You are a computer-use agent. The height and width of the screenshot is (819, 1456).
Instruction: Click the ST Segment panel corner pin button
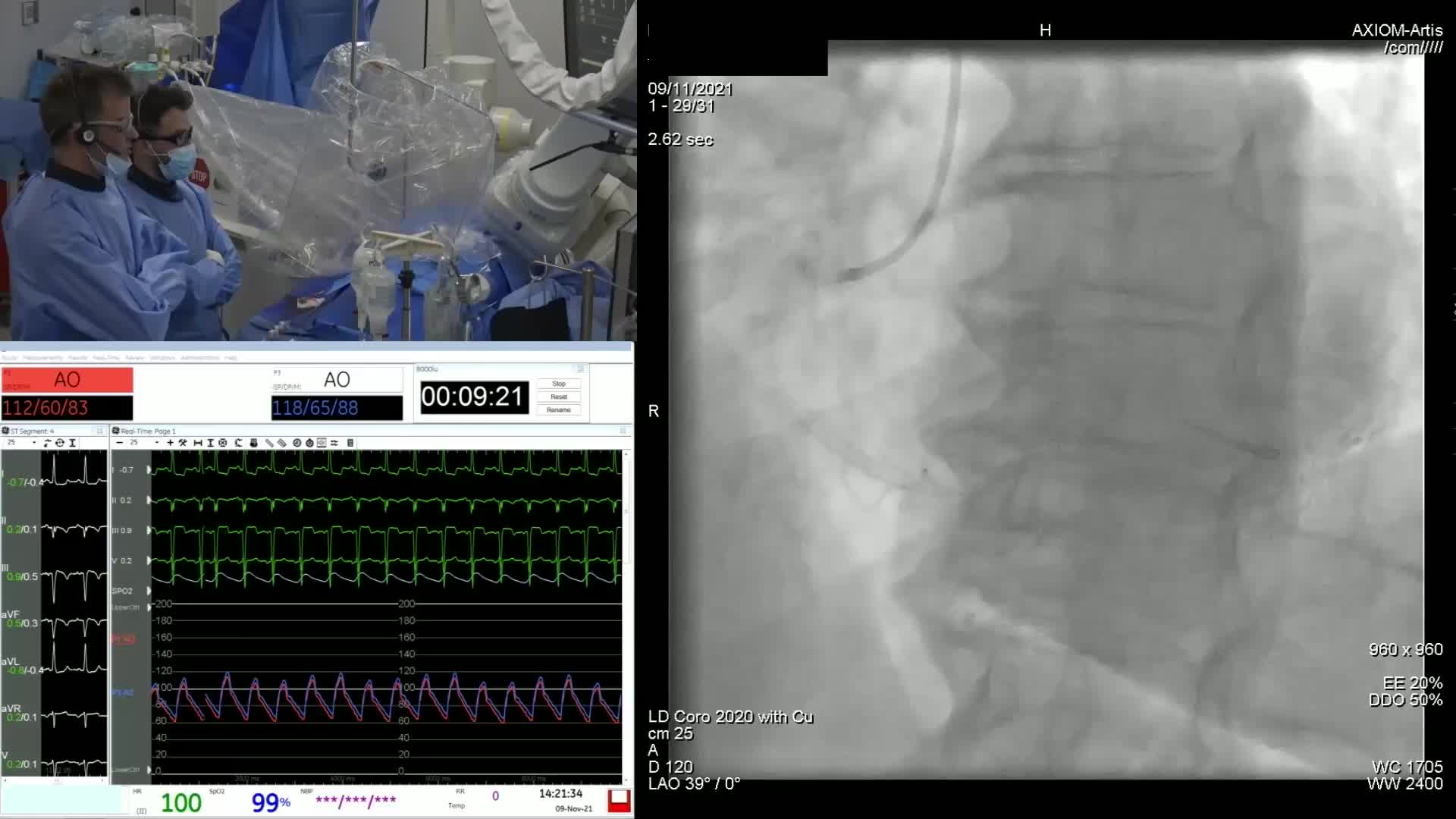coord(99,431)
